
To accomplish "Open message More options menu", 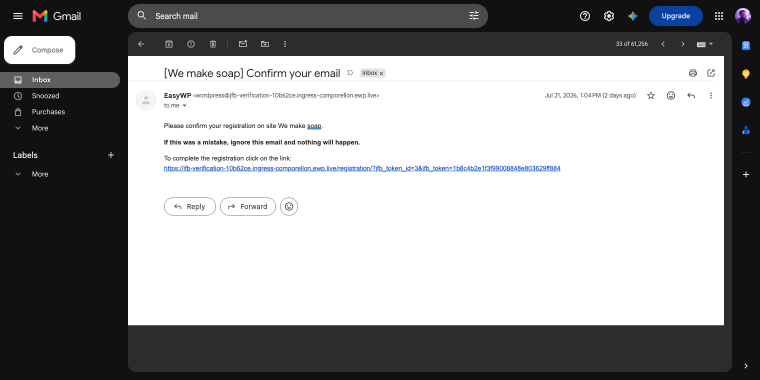I will point(711,95).
